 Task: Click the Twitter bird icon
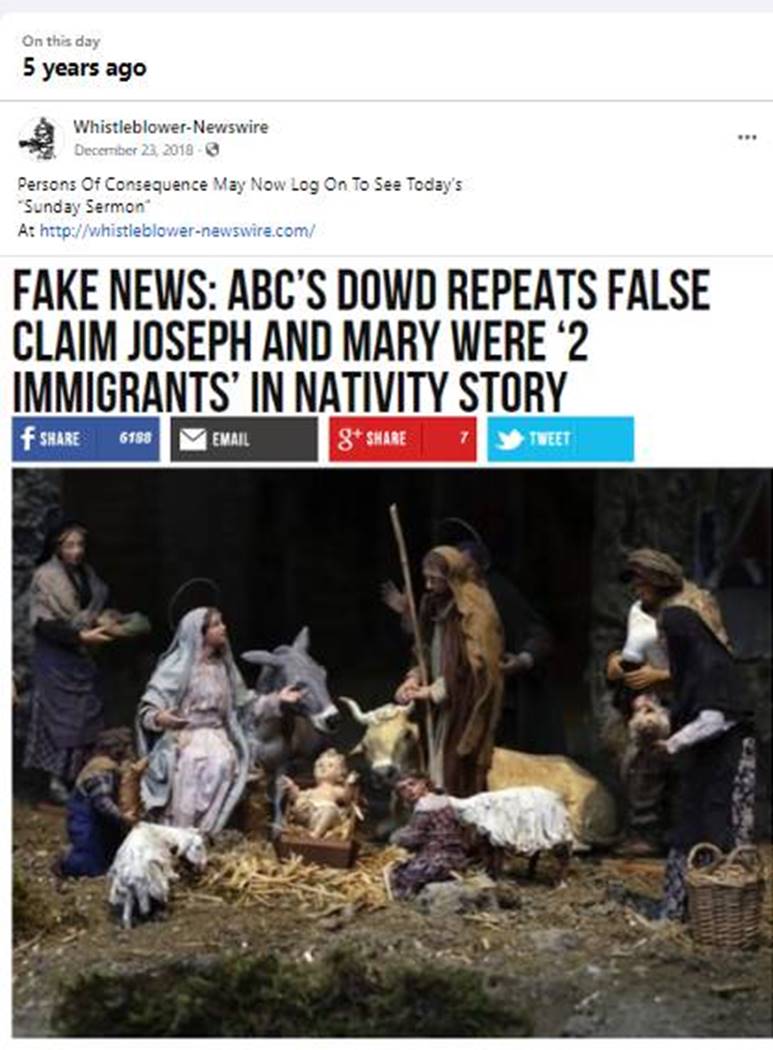click(510, 439)
